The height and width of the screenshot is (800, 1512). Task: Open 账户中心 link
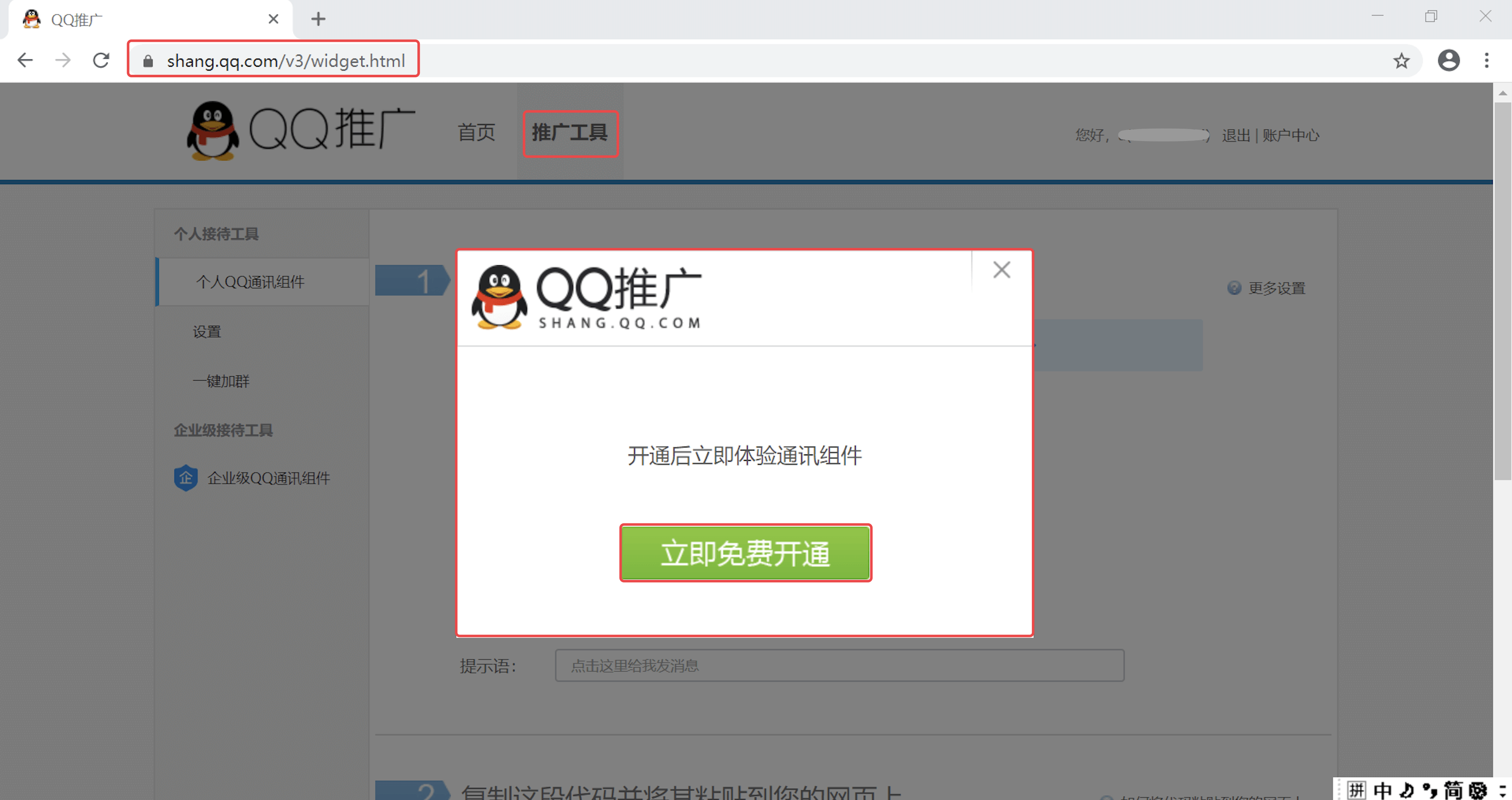(1290, 136)
